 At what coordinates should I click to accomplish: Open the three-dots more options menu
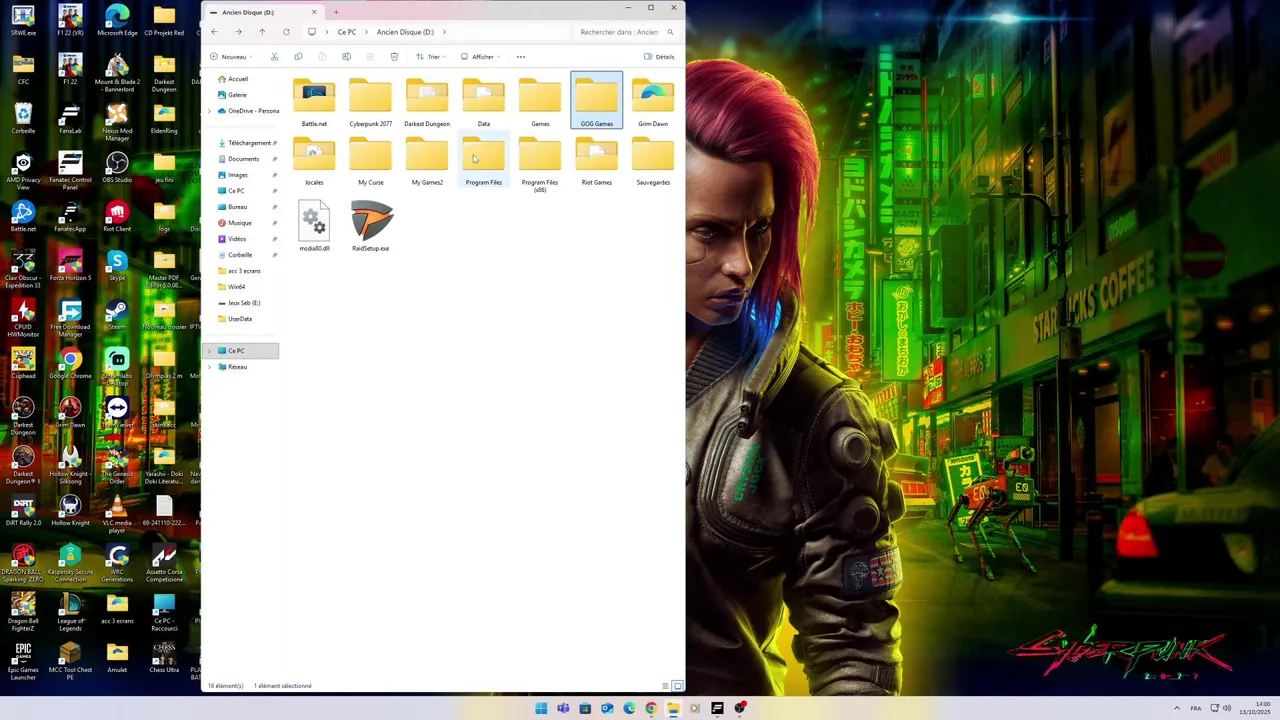click(x=520, y=57)
